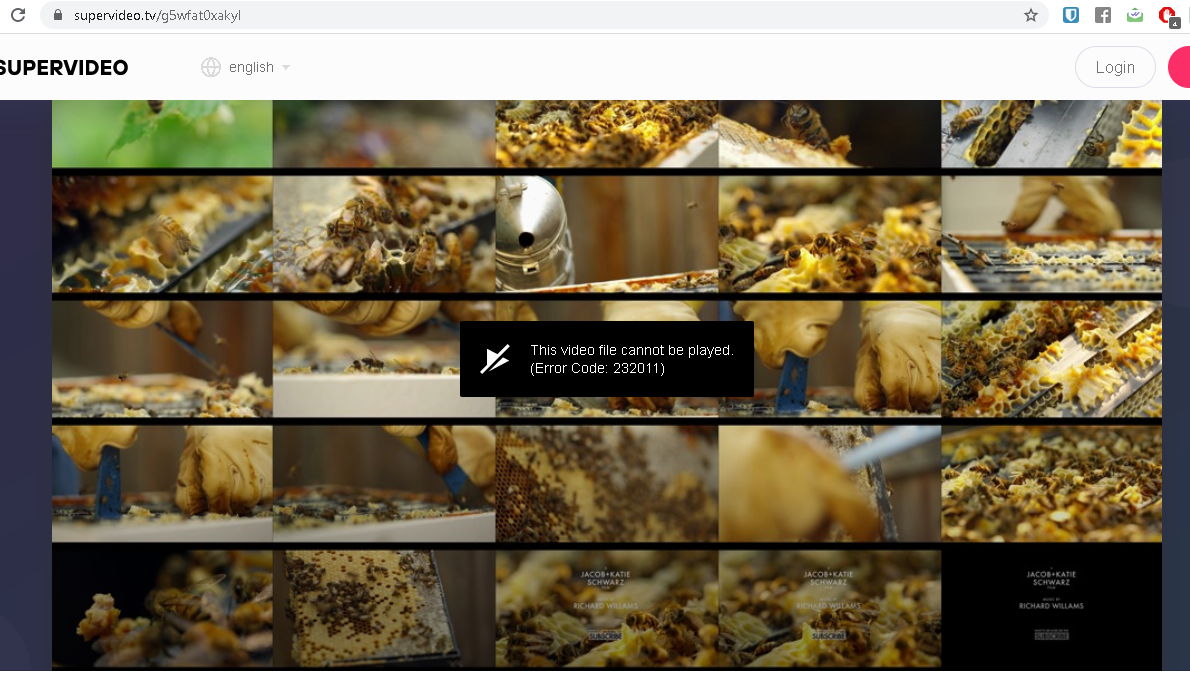Expand the english language dropdown arrow

pyautogui.click(x=286, y=68)
